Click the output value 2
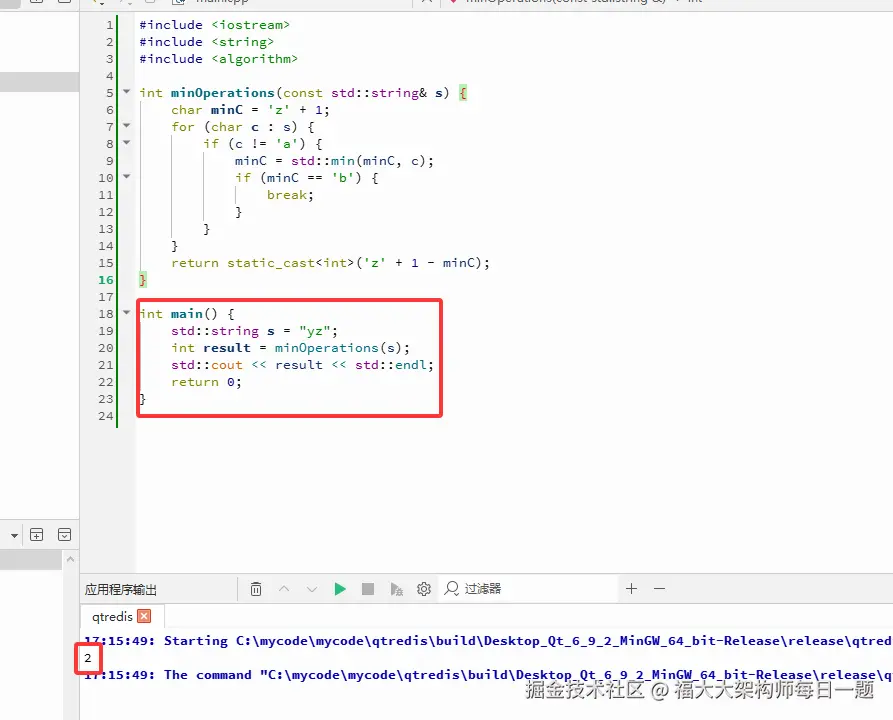The width and height of the screenshot is (893, 720). (x=88, y=658)
